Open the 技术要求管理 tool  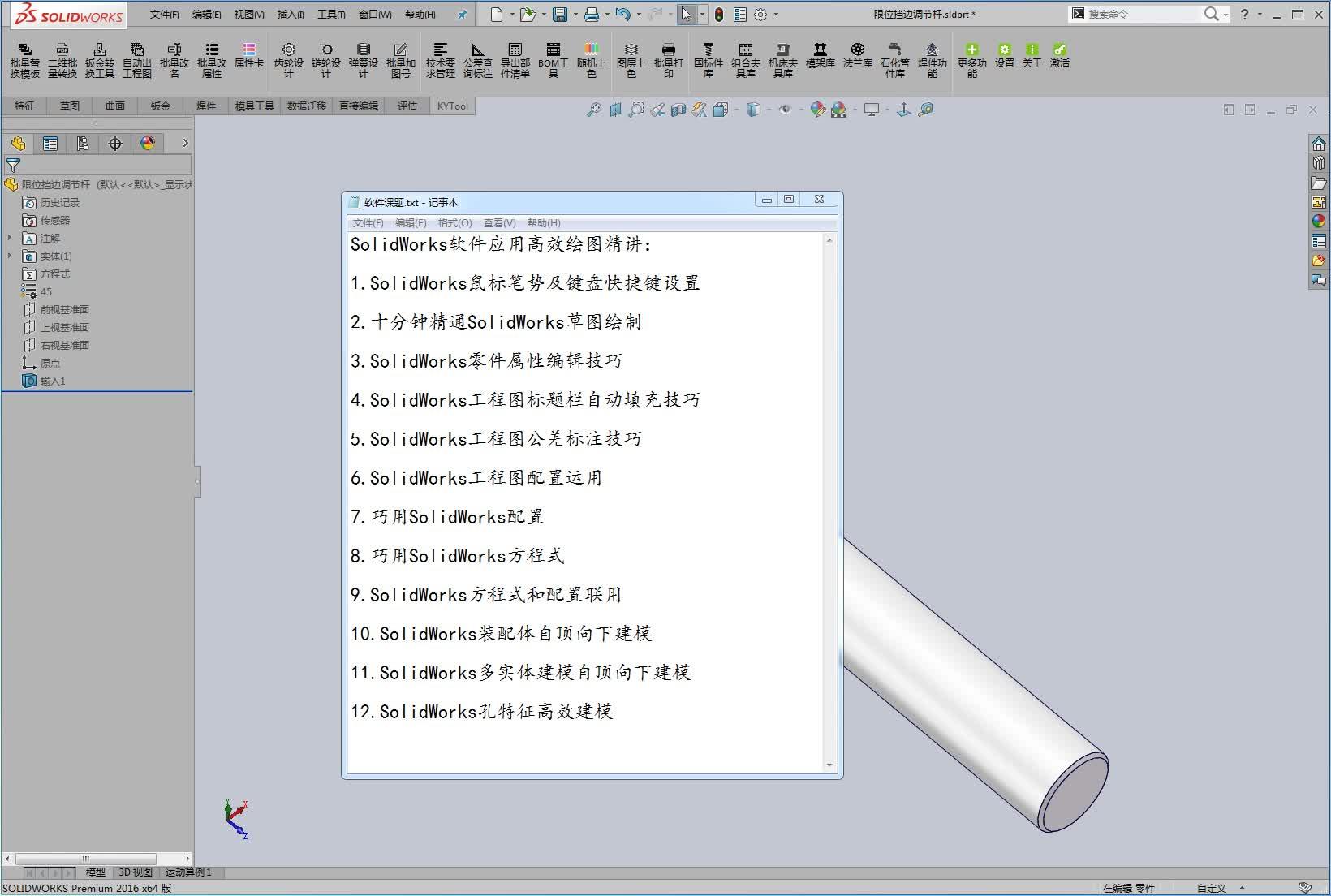(441, 61)
